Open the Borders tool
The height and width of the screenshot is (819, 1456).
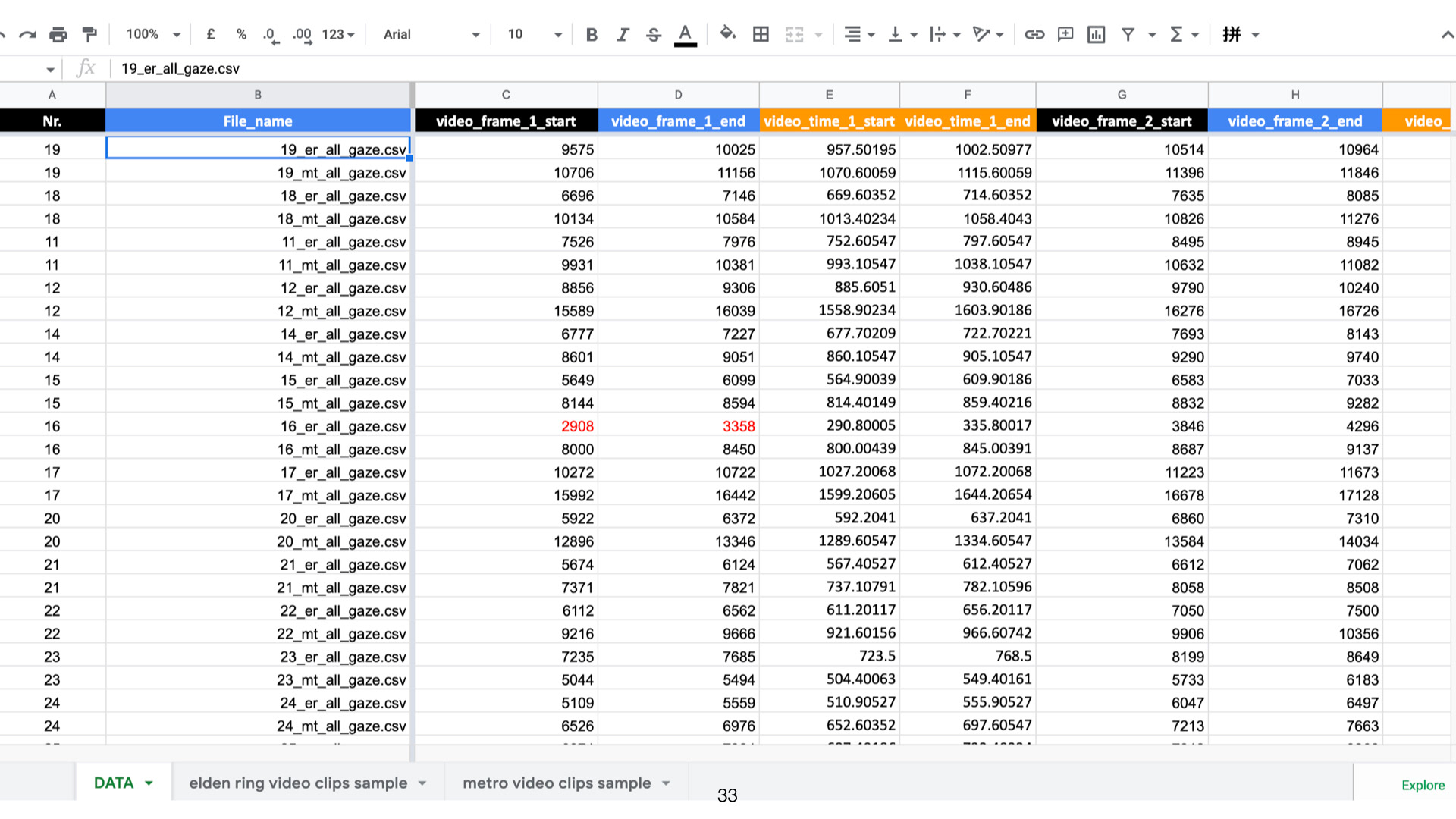(x=761, y=34)
